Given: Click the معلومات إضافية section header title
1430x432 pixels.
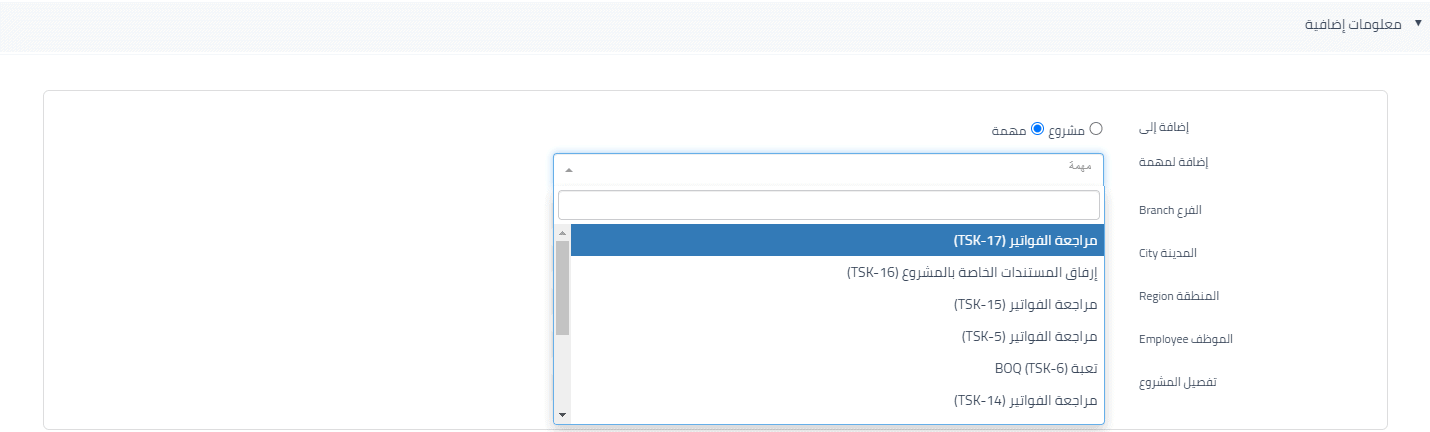Looking at the screenshot, I should click(x=1357, y=22).
